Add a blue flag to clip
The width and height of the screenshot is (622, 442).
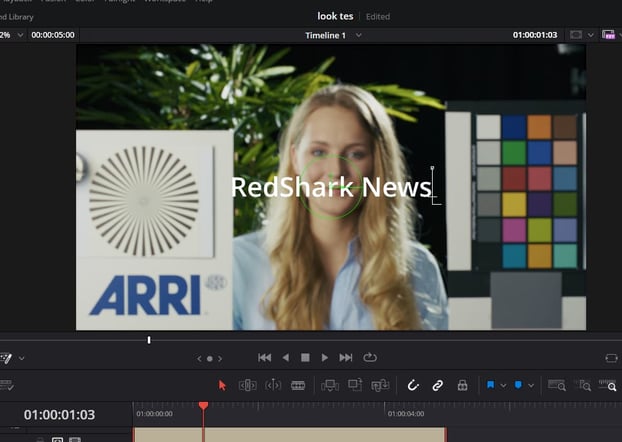[x=490, y=385]
